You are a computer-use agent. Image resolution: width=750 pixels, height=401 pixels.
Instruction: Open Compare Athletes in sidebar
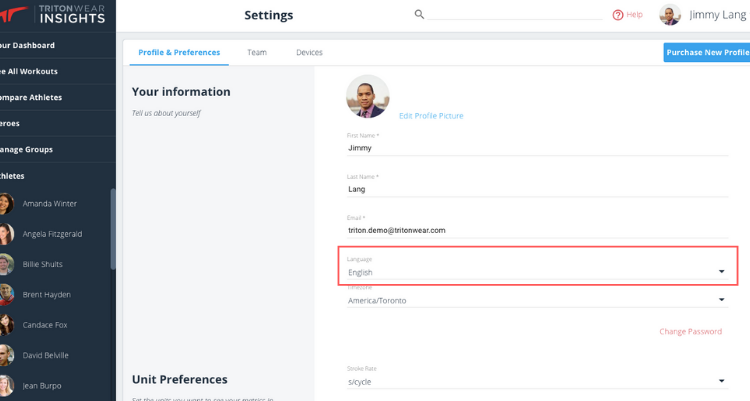(x=57, y=97)
